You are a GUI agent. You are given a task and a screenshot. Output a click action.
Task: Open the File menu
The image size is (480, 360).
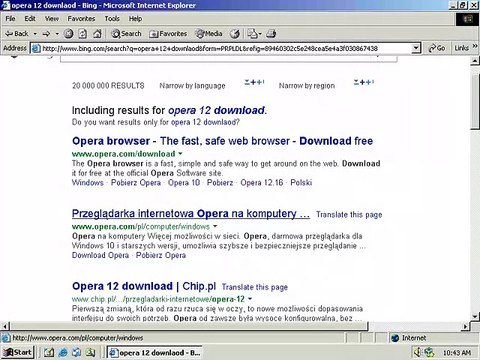tap(10, 19)
